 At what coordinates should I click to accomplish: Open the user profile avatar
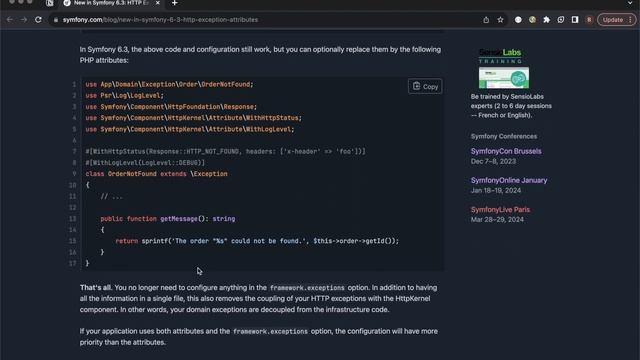(589, 20)
